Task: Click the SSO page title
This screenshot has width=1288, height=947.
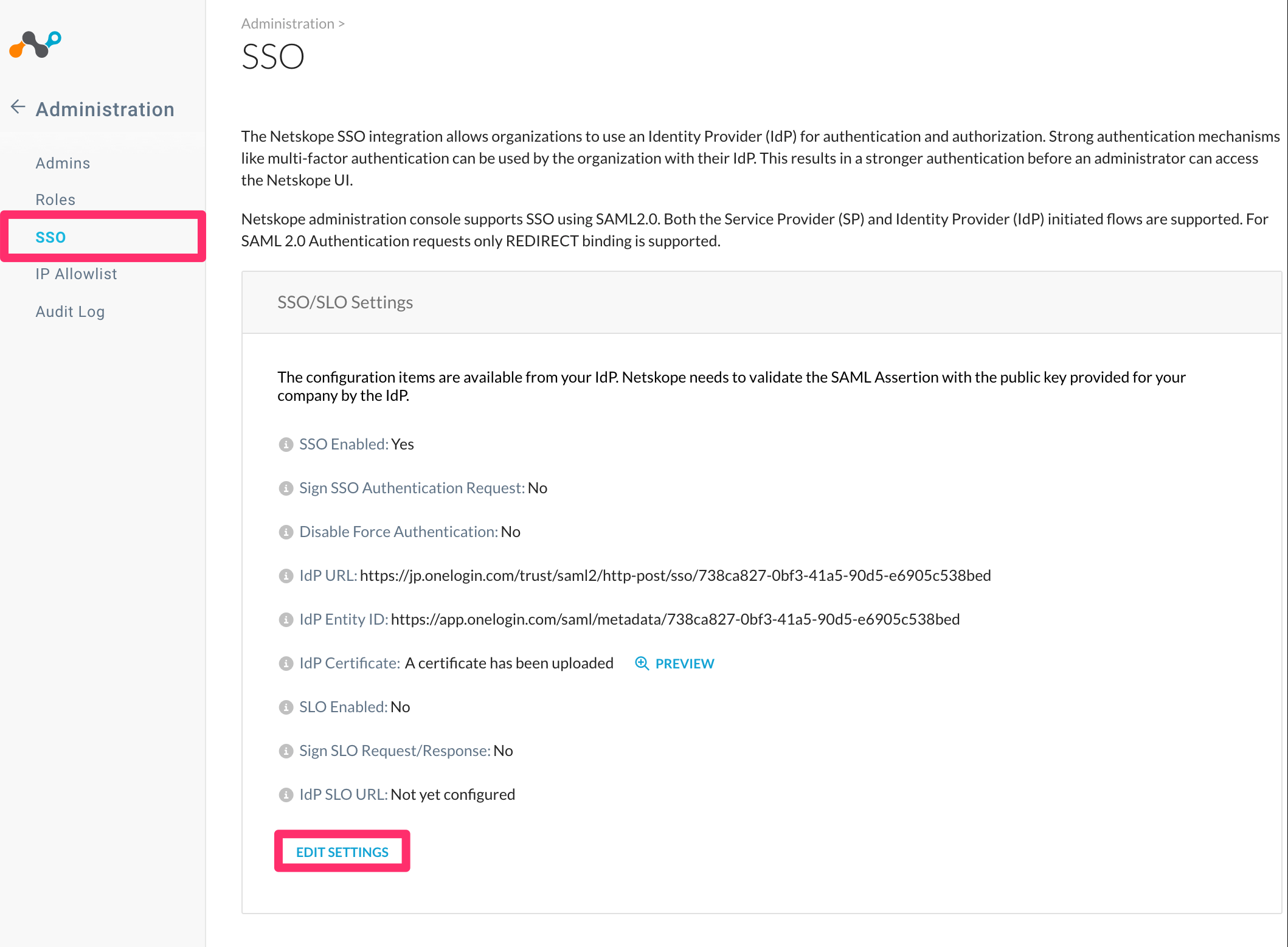Action: click(272, 57)
